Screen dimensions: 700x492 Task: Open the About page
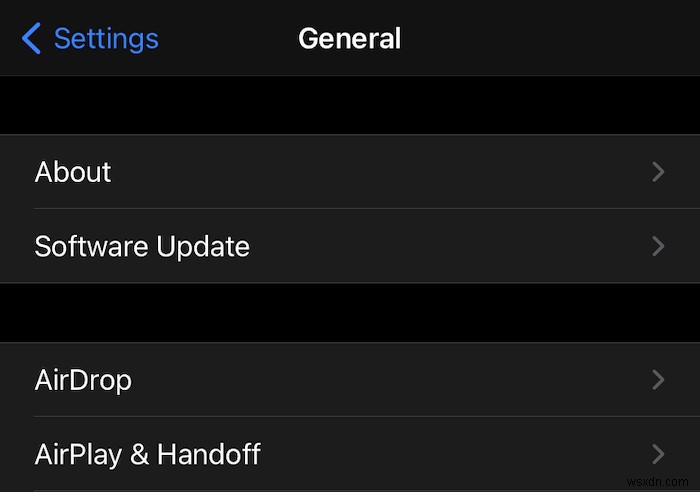(x=73, y=172)
